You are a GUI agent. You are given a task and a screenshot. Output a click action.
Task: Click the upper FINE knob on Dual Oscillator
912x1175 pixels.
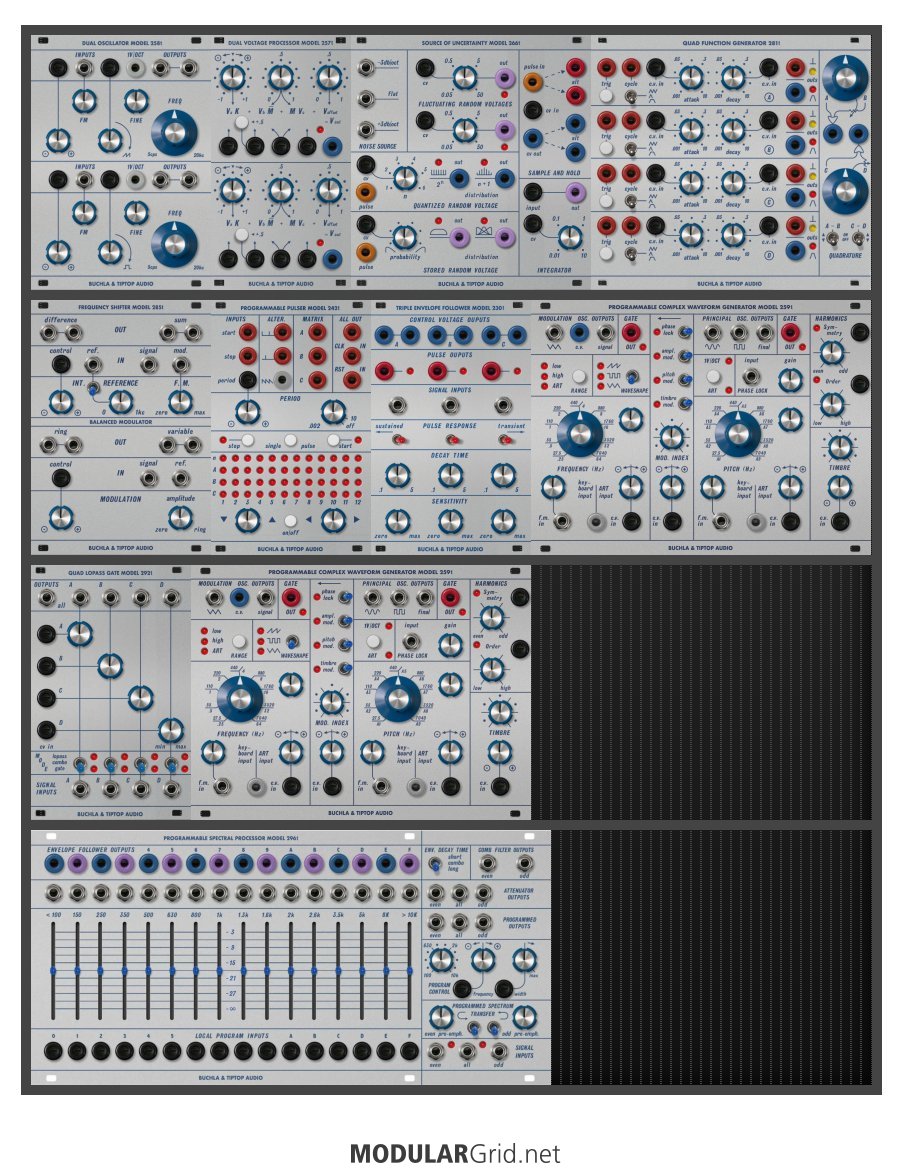click(x=136, y=100)
